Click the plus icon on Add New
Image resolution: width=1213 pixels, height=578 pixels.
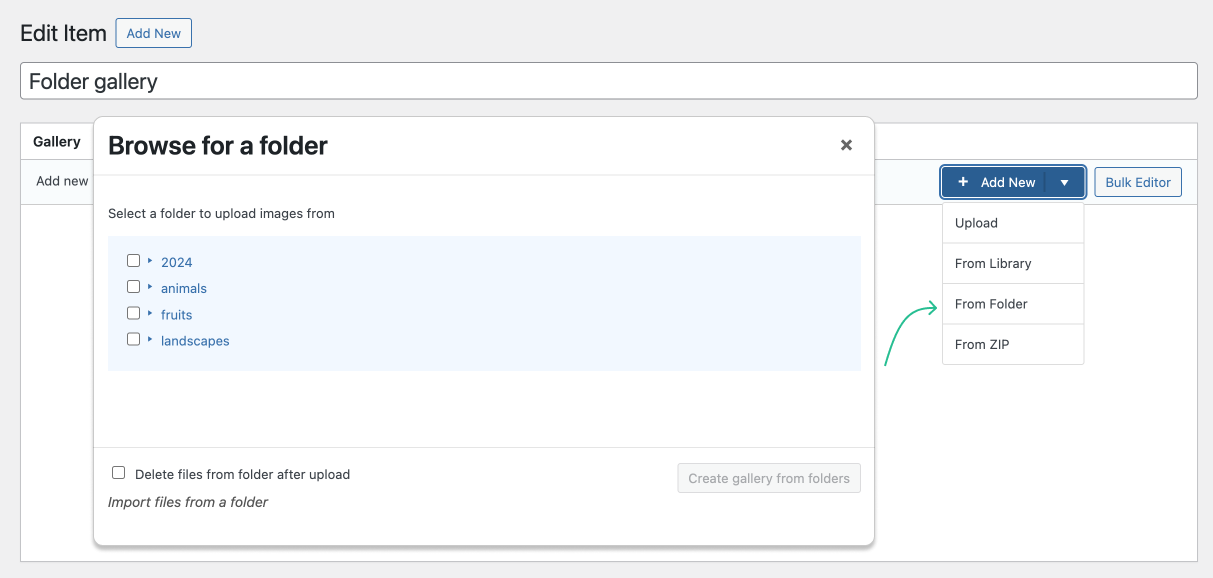tap(963, 182)
